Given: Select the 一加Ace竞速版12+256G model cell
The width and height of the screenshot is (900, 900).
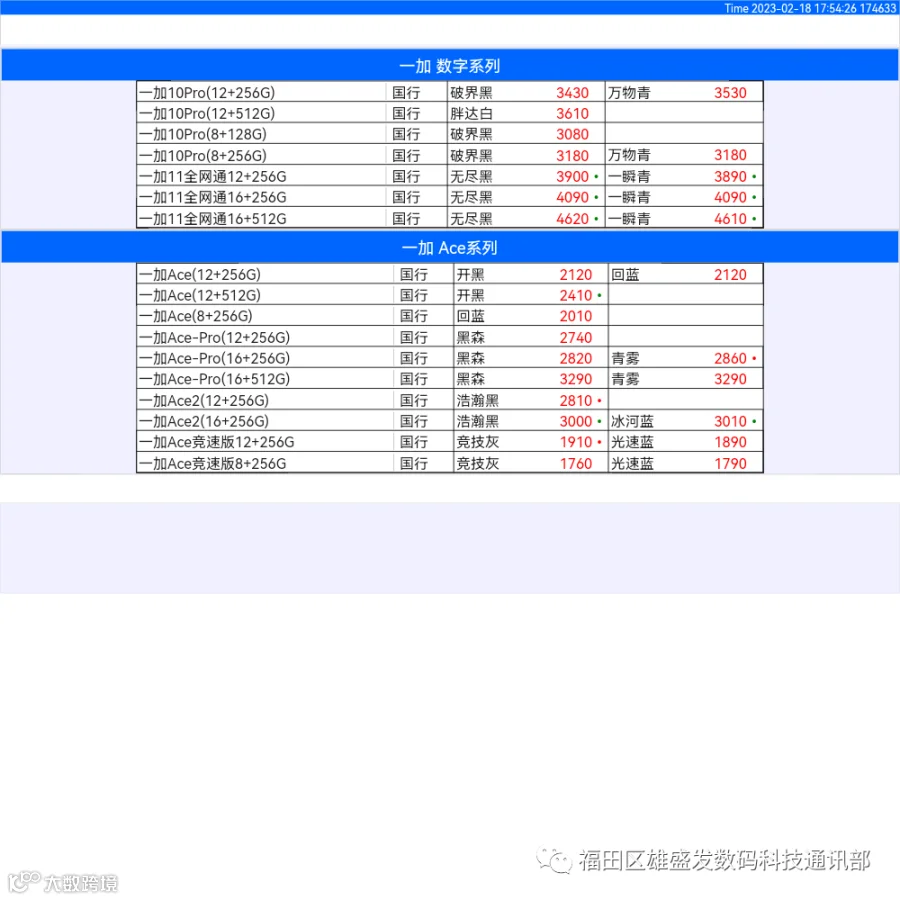Looking at the screenshot, I should [265, 442].
